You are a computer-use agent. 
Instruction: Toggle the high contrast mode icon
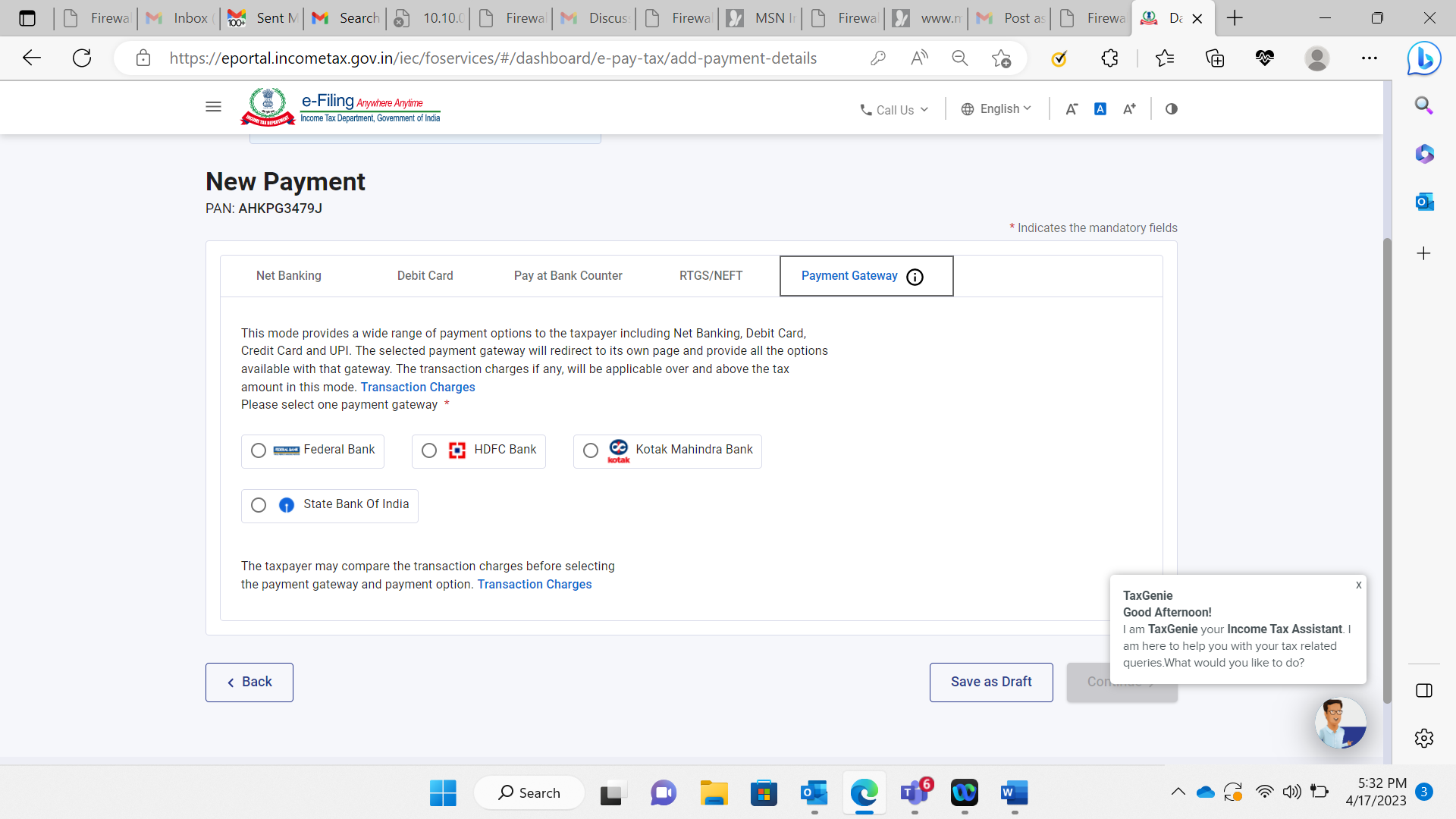coord(1172,109)
